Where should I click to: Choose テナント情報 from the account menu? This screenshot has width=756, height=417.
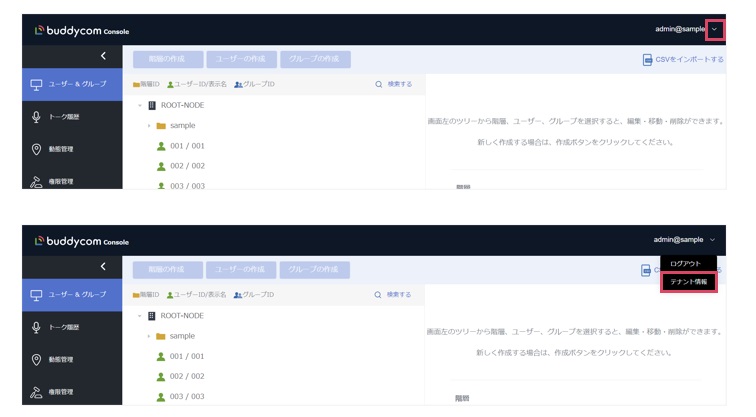point(688,282)
